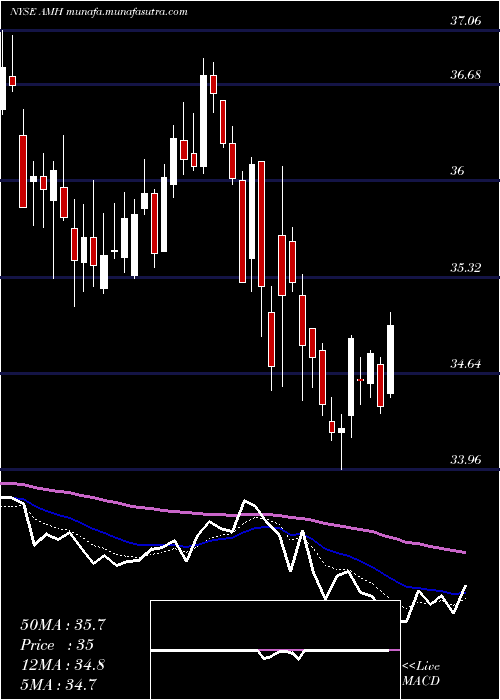500x700 pixels.
Task: Click the 36.68 price level label
Action: click(x=466, y=75)
